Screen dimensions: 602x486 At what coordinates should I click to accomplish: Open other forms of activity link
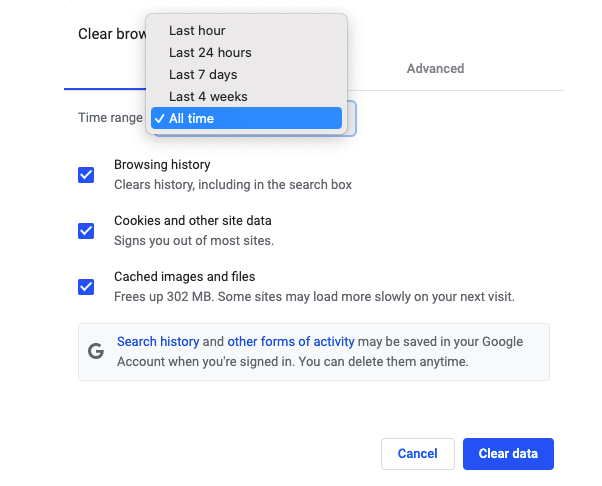[x=291, y=342]
